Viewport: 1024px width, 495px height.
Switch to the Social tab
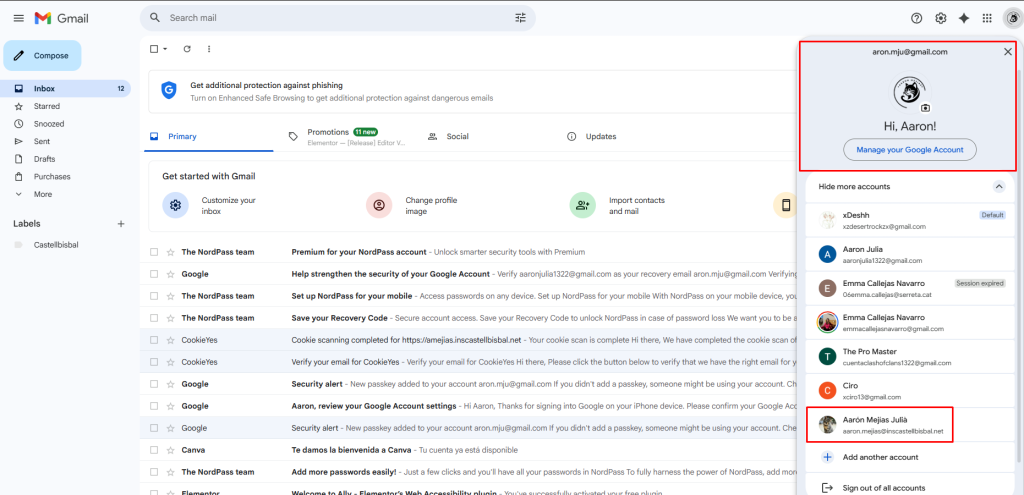click(x=457, y=136)
